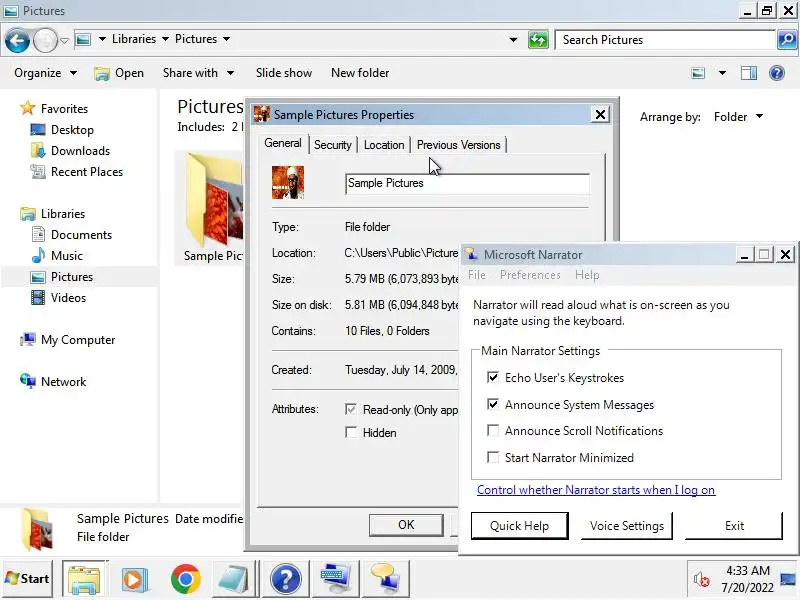The width and height of the screenshot is (800, 600).
Task: Open Videos library
Action: tap(68, 297)
